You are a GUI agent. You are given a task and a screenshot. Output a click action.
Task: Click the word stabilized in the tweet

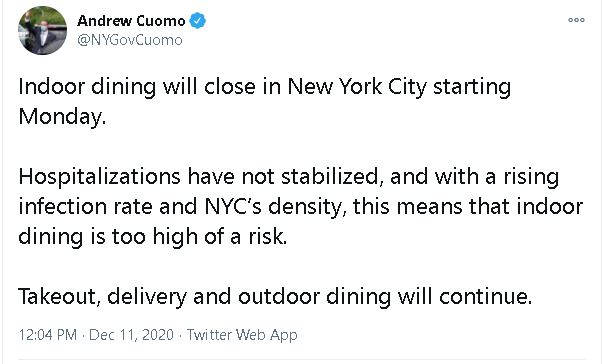point(330,177)
